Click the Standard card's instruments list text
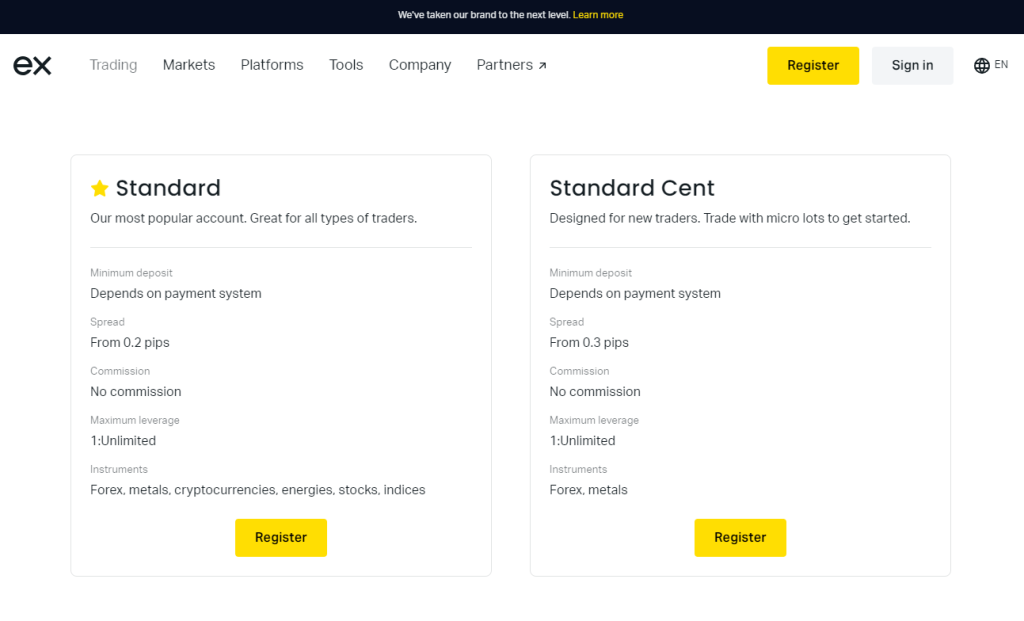The width and height of the screenshot is (1024, 621). point(258,490)
